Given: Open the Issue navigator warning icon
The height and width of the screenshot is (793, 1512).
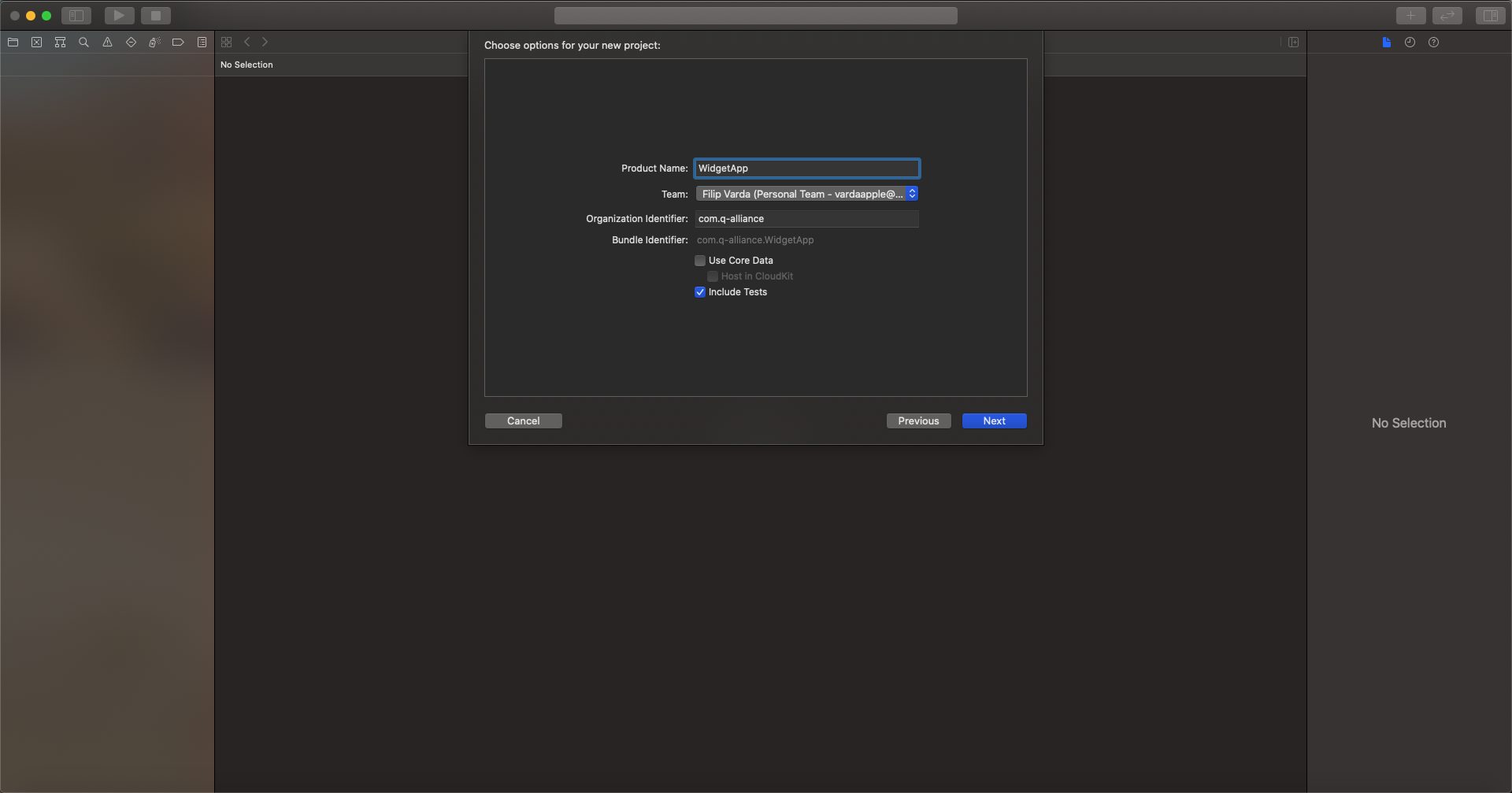Looking at the screenshot, I should [107, 43].
